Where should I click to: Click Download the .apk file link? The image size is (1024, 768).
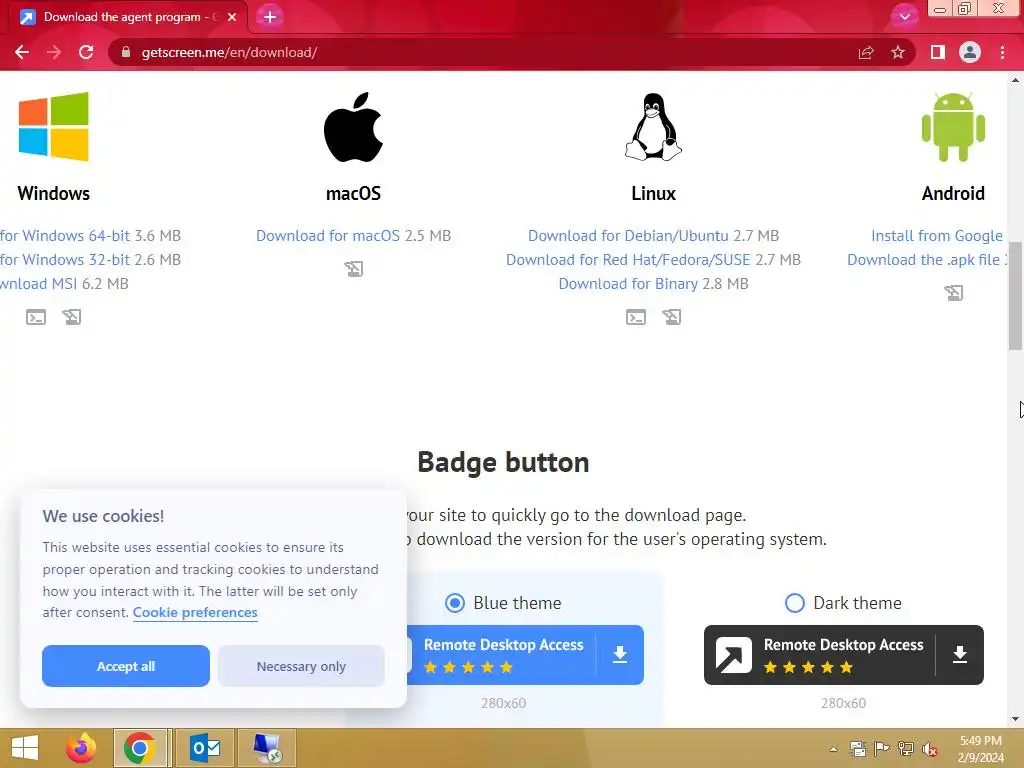[x=923, y=260]
